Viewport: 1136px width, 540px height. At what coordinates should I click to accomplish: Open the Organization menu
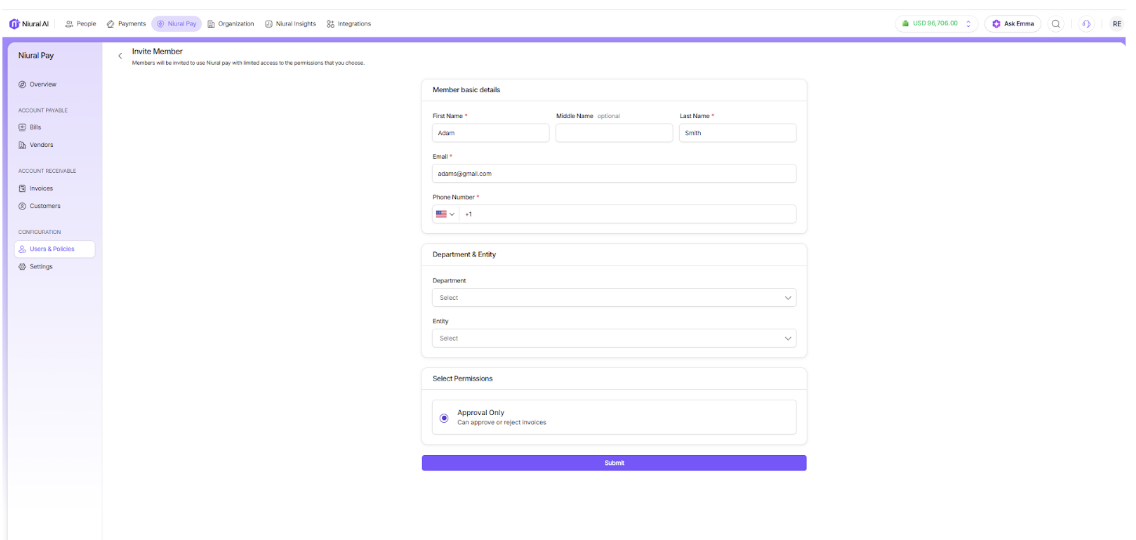pyautogui.click(x=231, y=24)
